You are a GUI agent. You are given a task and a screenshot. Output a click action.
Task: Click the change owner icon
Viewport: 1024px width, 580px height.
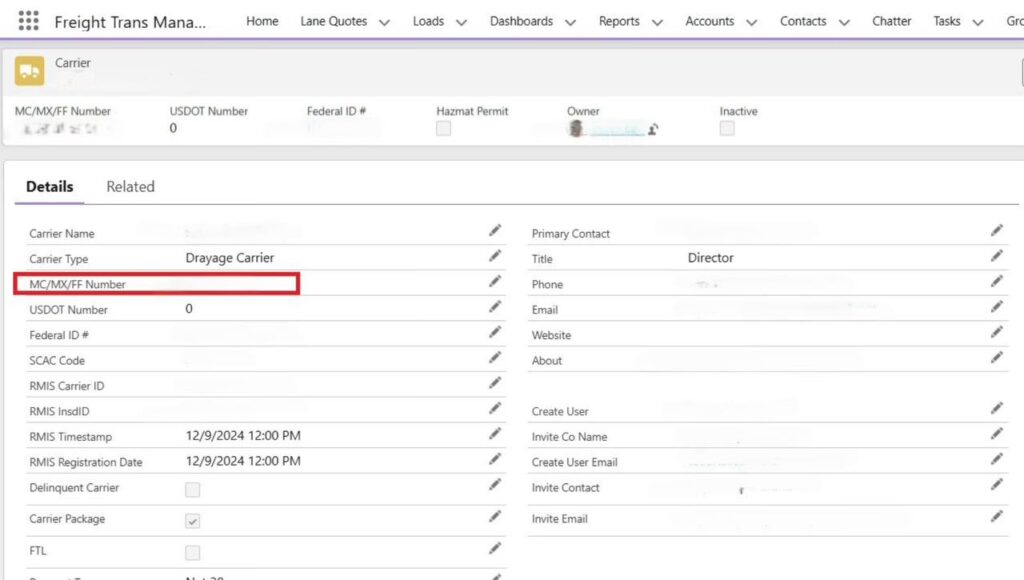tap(652, 129)
